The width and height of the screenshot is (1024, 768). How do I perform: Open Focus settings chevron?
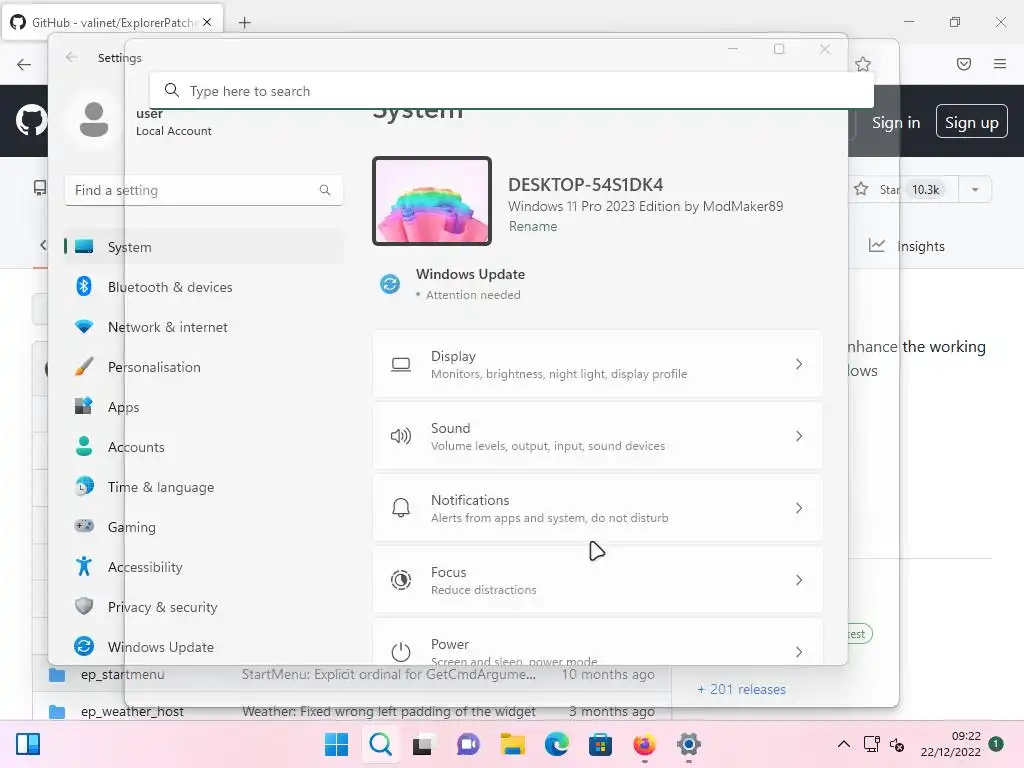tap(799, 580)
